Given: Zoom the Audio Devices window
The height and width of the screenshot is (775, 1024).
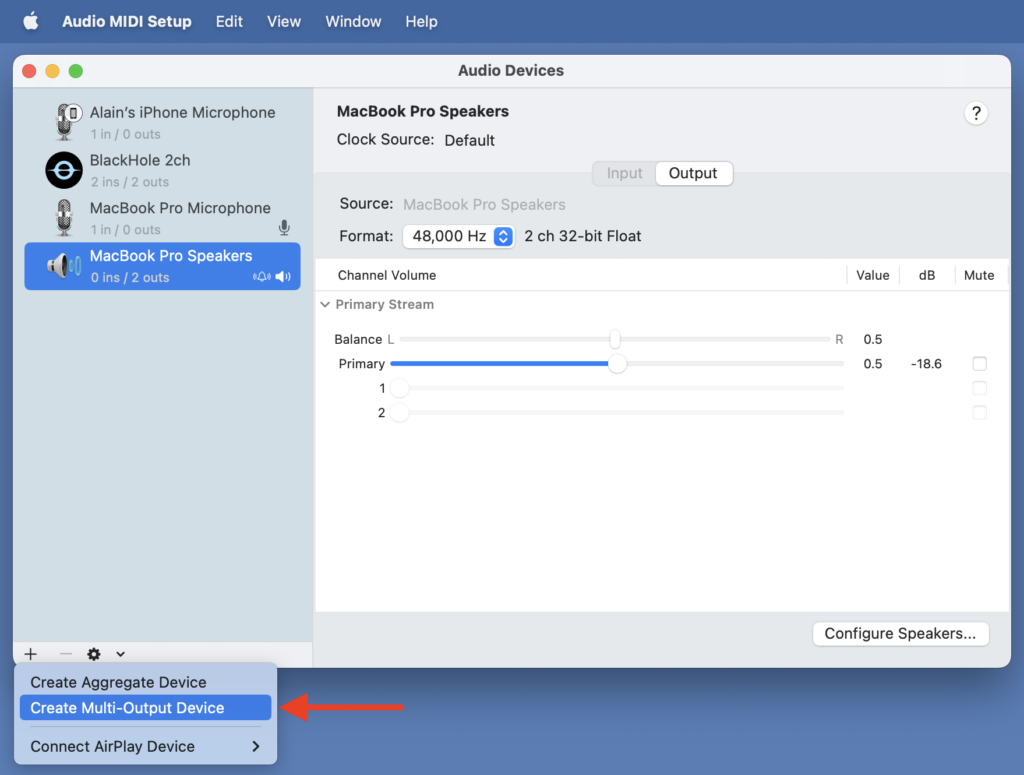Looking at the screenshot, I should click(x=76, y=71).
